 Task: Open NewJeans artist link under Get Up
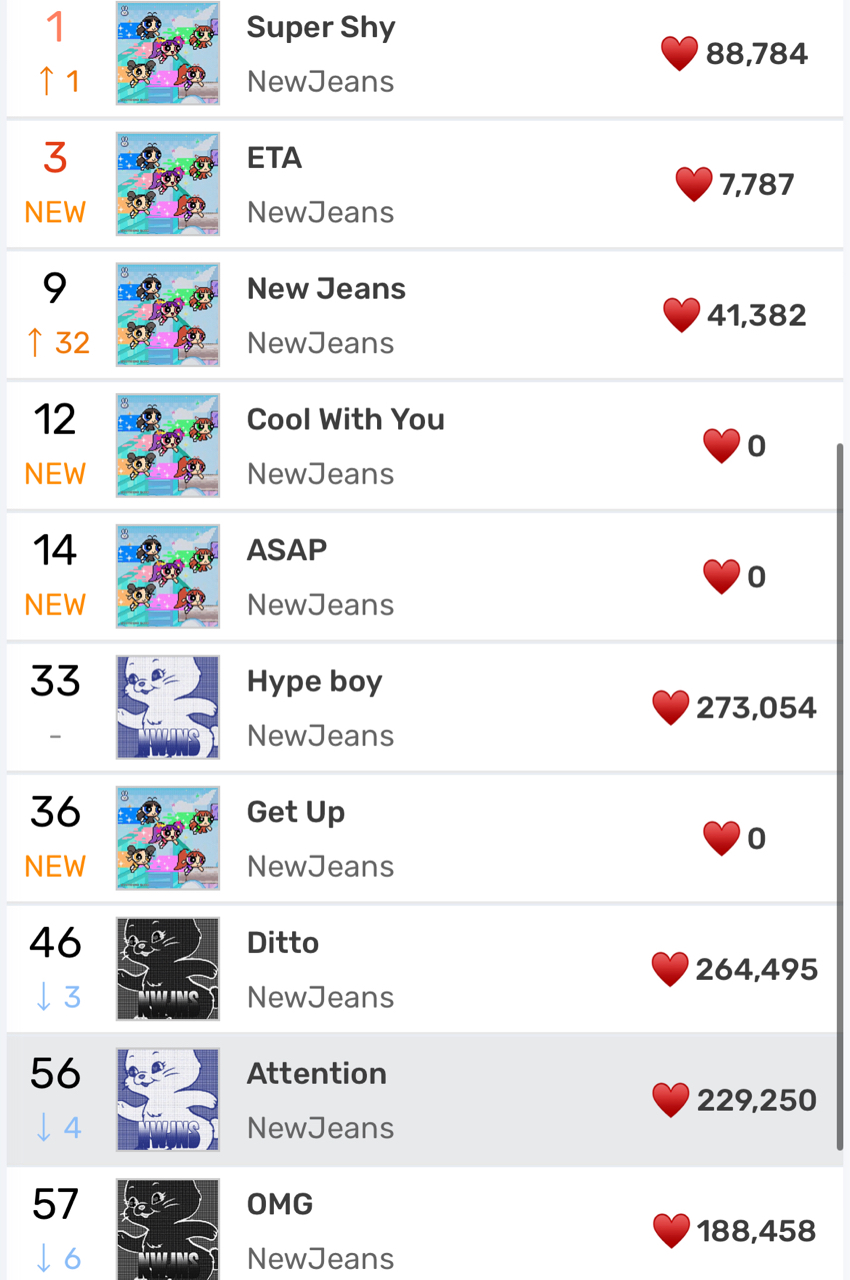click(x=320, y=867)
